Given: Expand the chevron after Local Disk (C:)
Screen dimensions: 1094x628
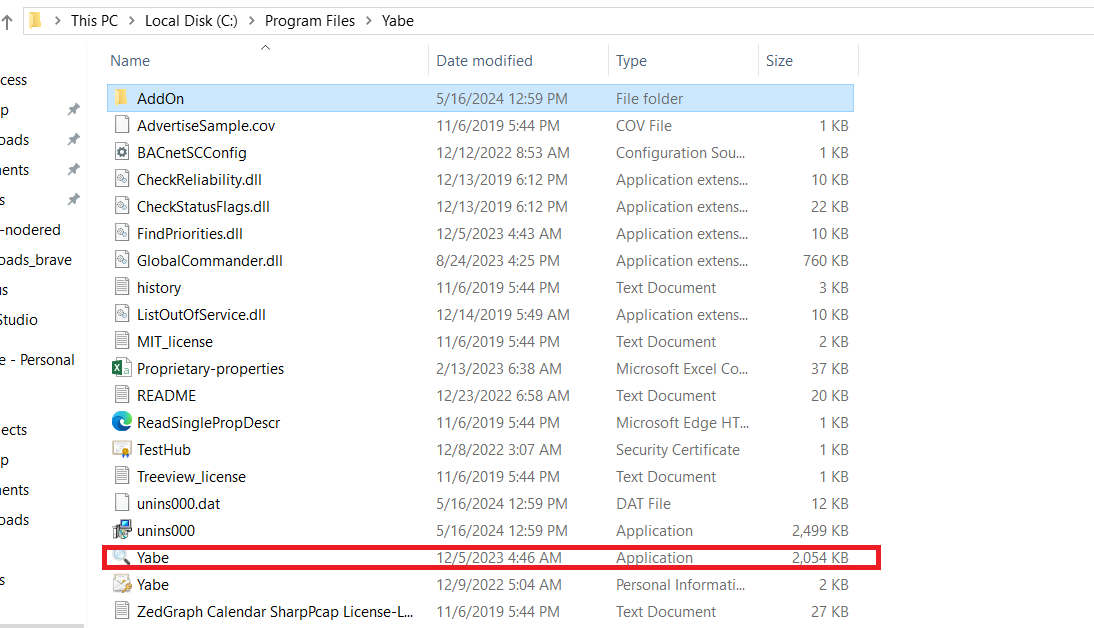Looking at the screenshot, I should 252,21.
